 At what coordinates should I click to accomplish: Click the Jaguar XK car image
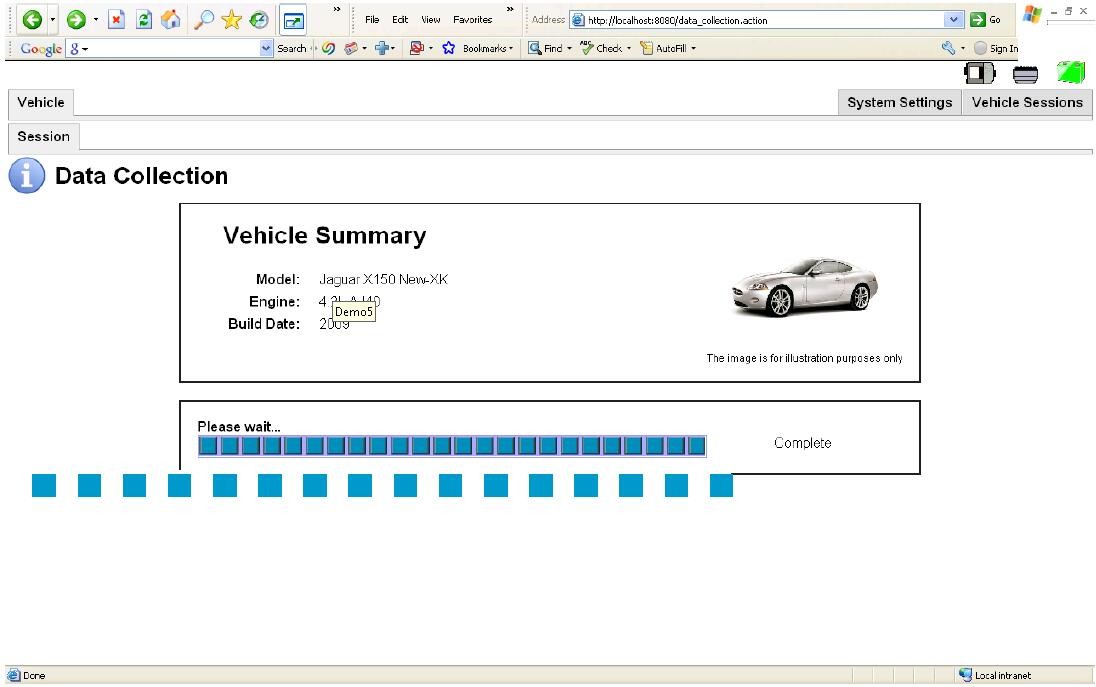tap(805, 287)
